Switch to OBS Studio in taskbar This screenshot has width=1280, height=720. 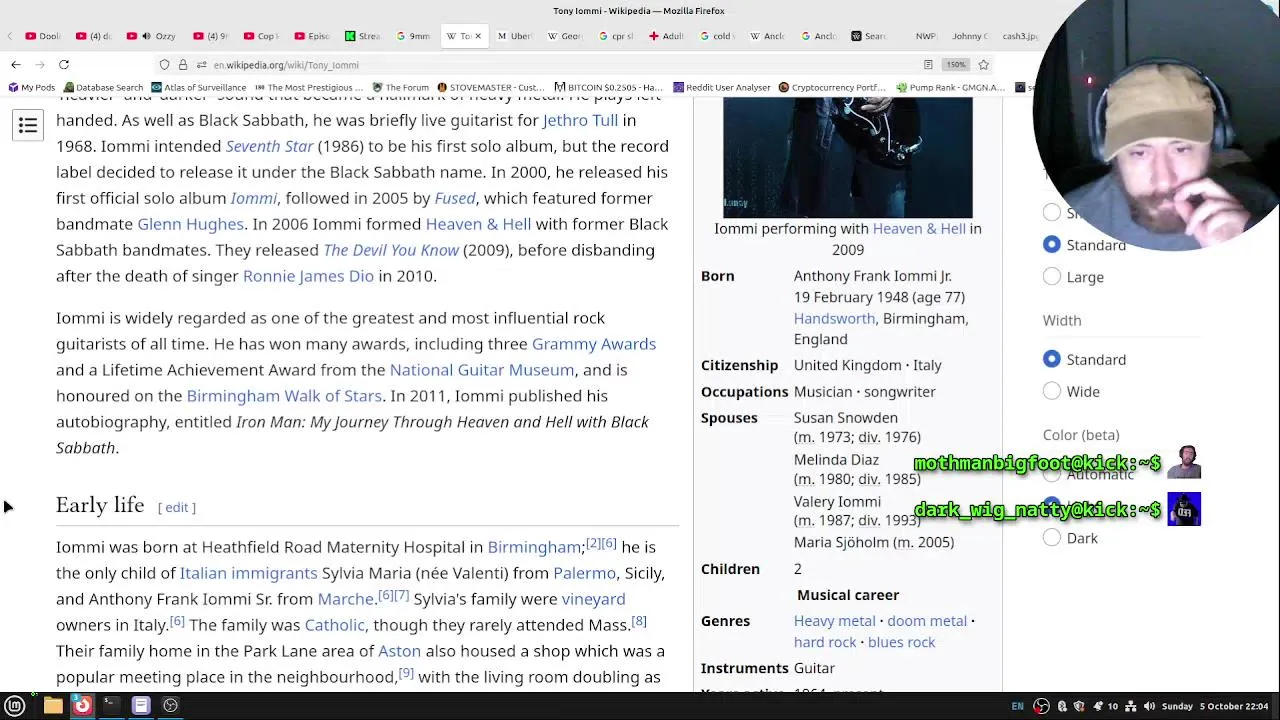(170, 705)
